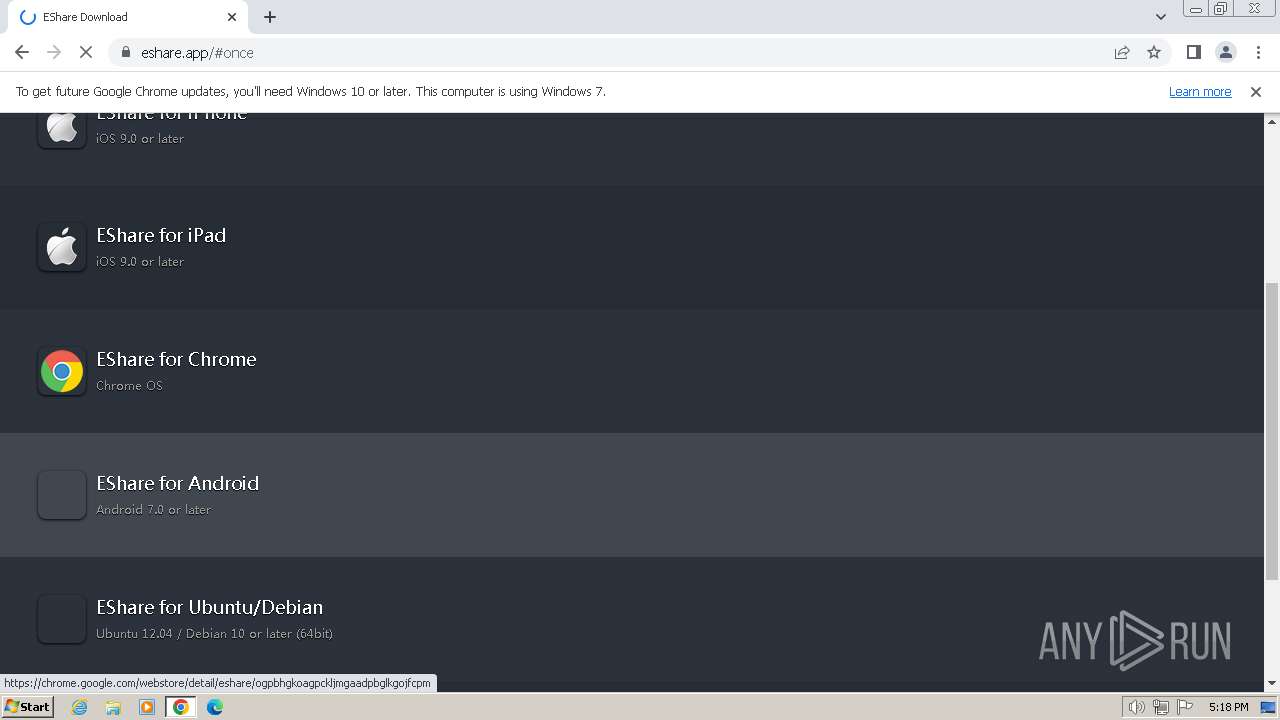
Task: Open the side panel icon
Action: pos(1193,52)
